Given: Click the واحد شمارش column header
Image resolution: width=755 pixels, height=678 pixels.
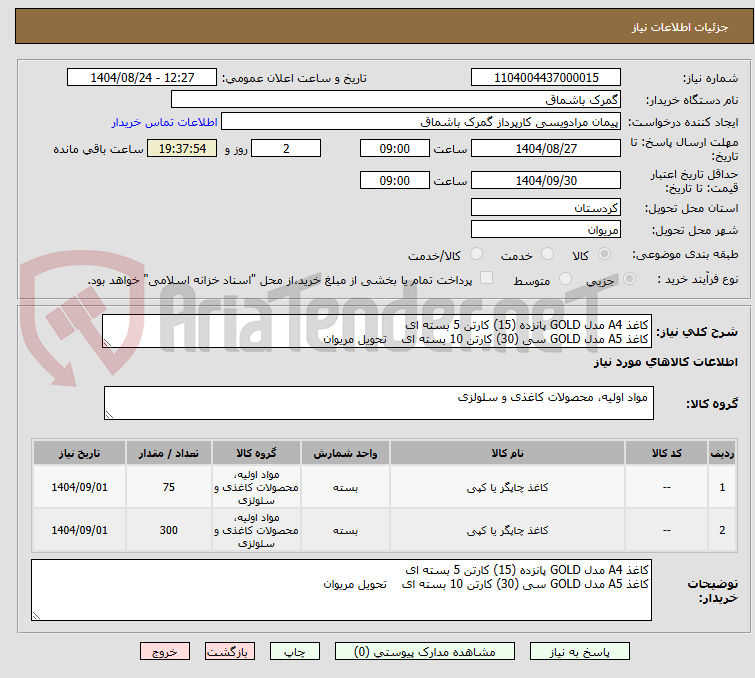Looking at the screenshot, I should 345,453.
